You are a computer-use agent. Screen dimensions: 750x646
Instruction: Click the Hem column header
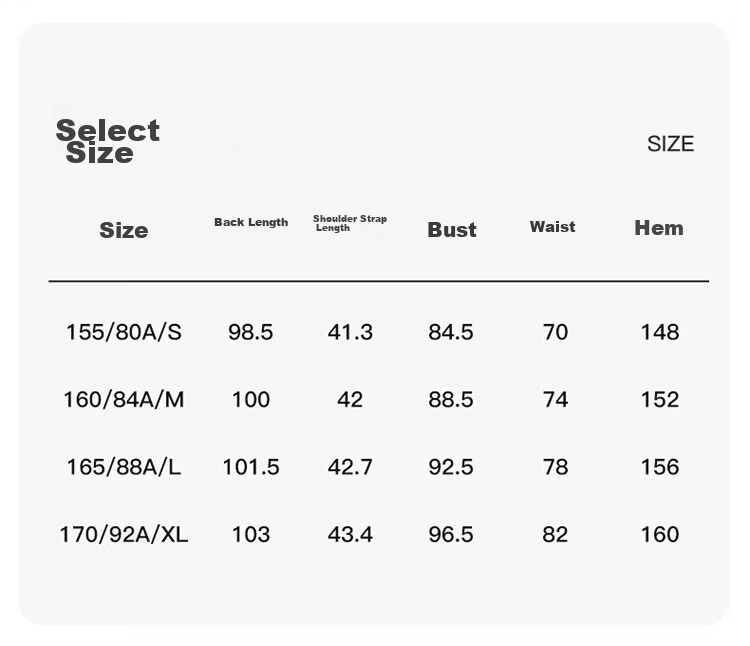tap(659, 228)
